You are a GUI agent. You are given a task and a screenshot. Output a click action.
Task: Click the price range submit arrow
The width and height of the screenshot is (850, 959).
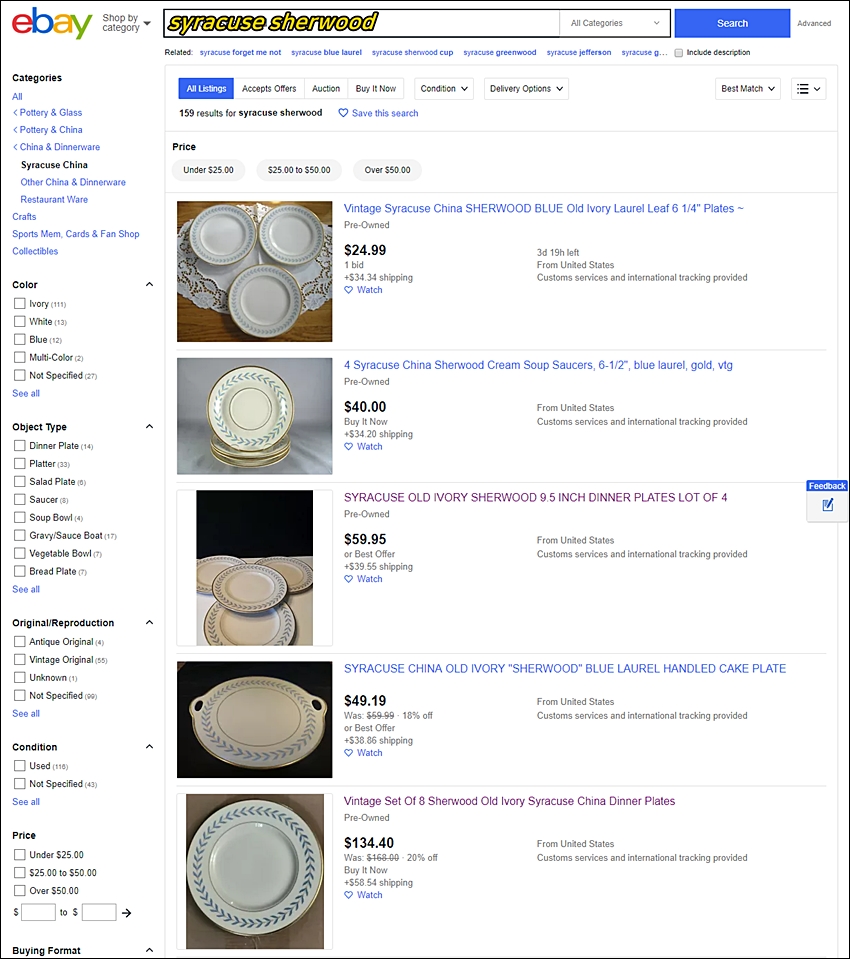(127, 913)
